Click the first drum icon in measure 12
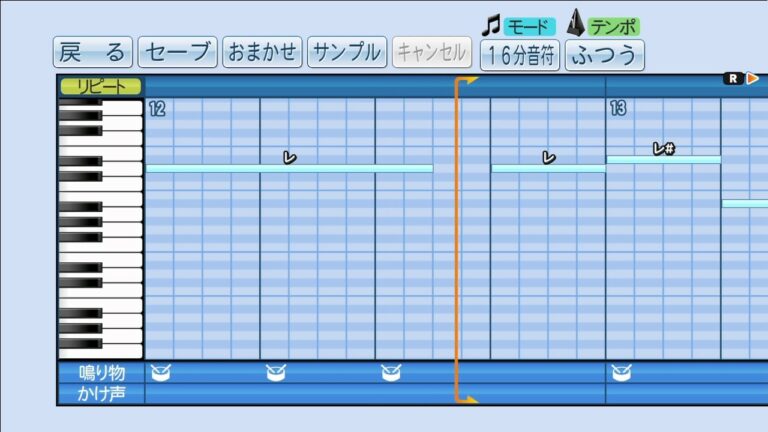768x432 pixels. point(160,373)
